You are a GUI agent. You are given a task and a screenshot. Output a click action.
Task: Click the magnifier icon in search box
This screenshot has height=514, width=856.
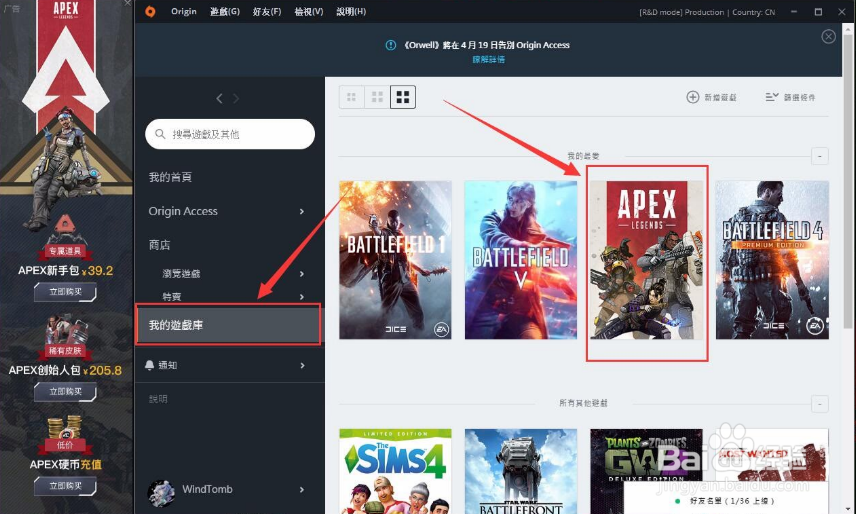click(x=160, y=134)
